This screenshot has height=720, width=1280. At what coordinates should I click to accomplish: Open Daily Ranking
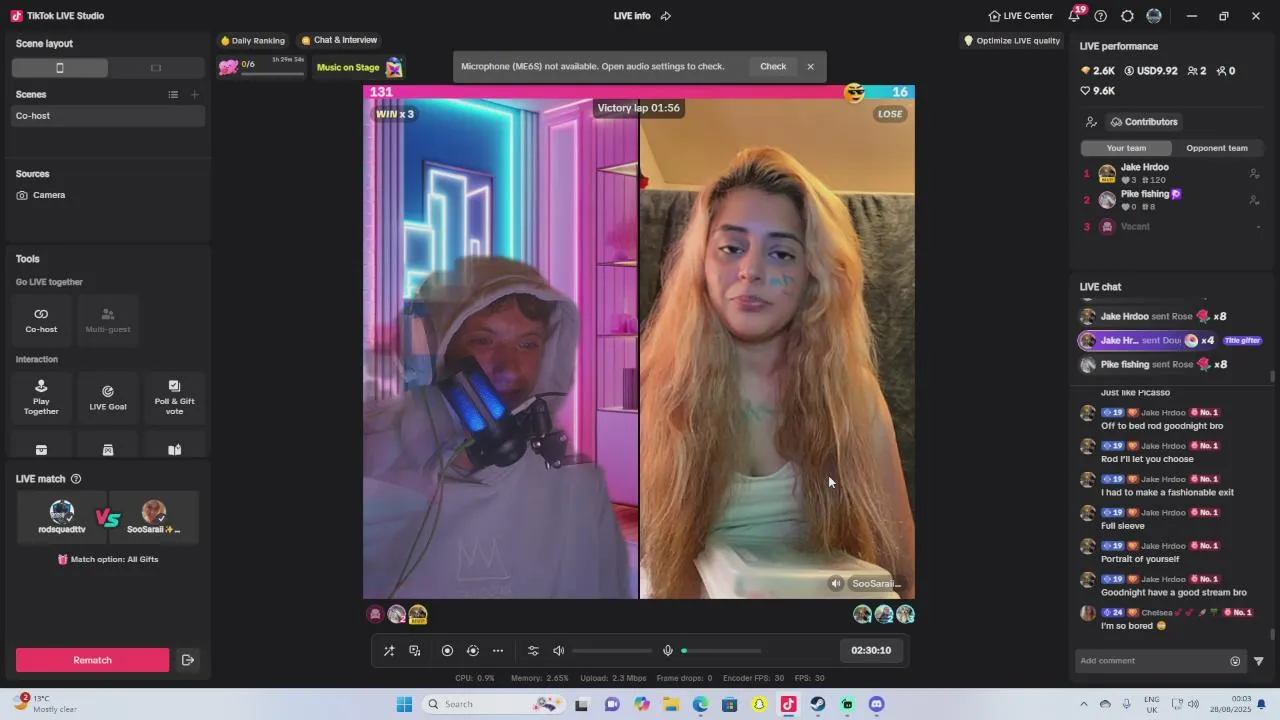pos(252,41)
